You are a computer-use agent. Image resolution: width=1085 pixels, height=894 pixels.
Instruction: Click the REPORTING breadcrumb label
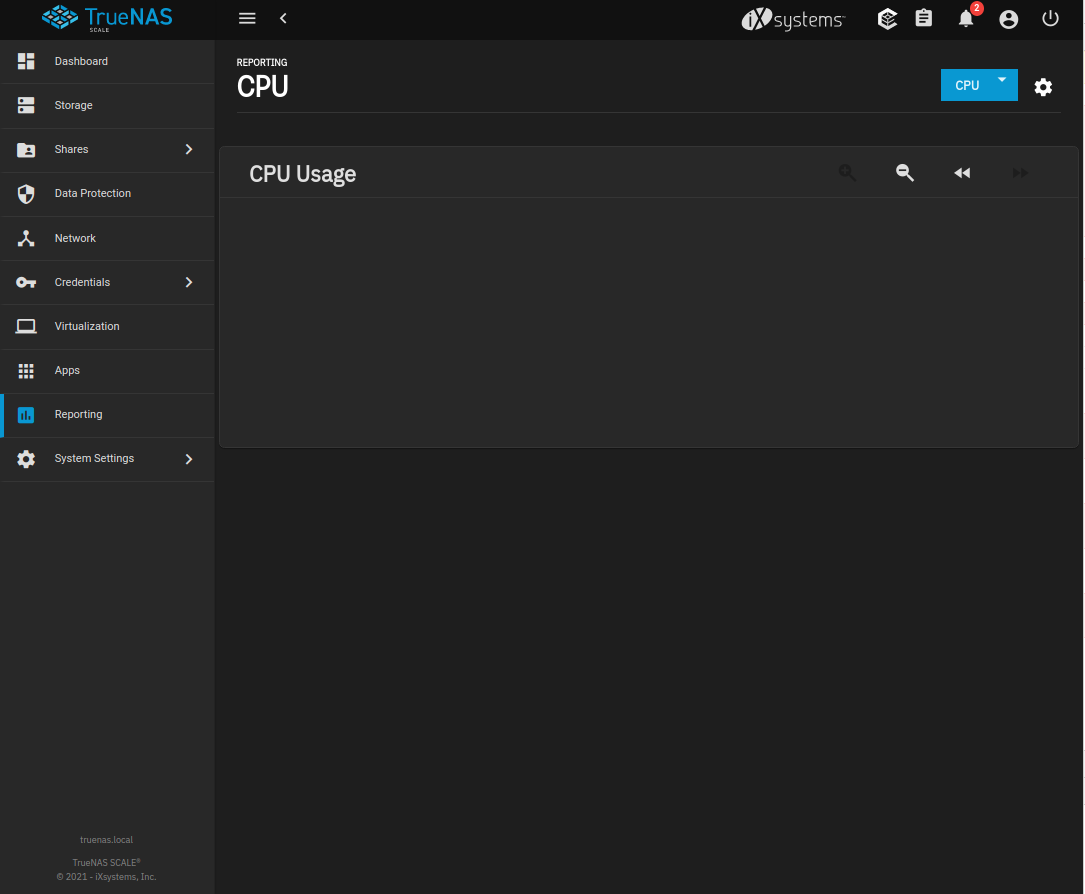click(x=262, y=62)
